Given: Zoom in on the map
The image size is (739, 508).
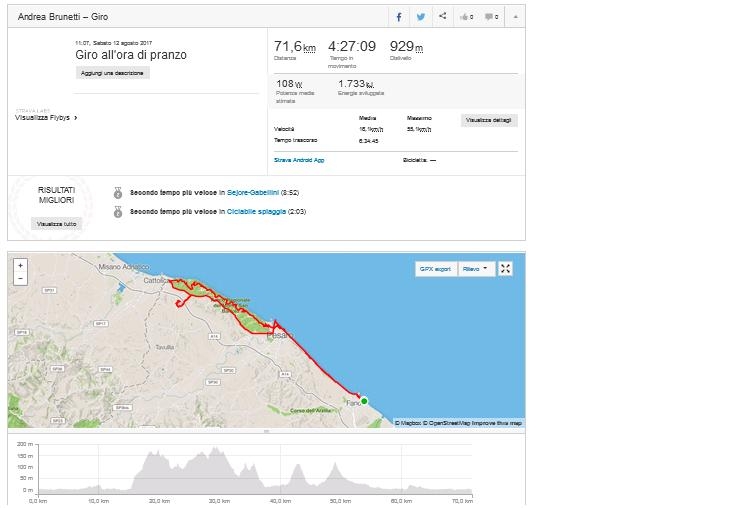Looking at the screenshot, I should pyautogui.click(x=20, y=265).
